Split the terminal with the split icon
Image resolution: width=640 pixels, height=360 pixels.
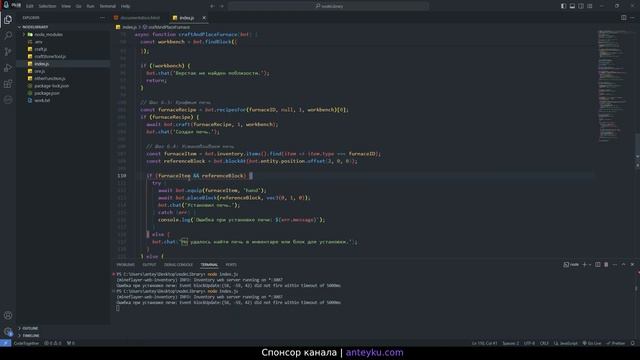[598, 264]
